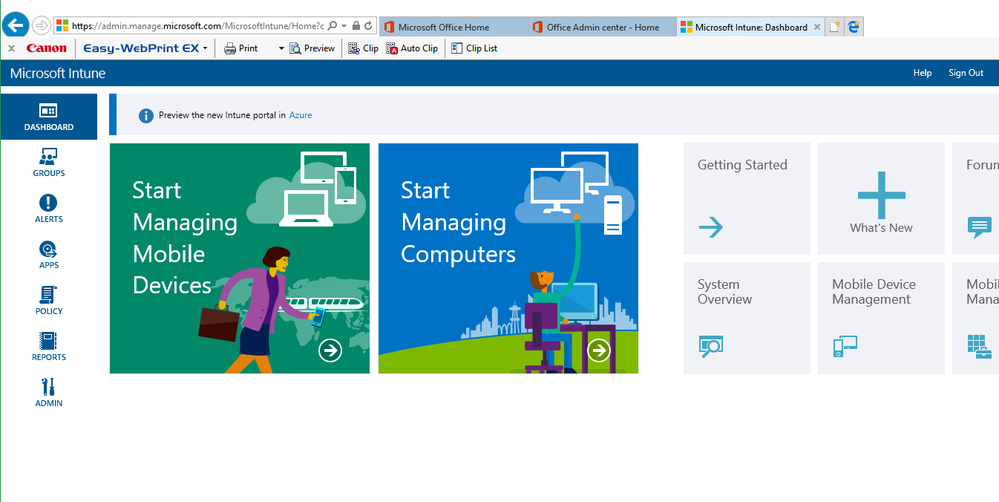Click the Forum tile label
The width and height of the screenshot is (999, 502).
click(982, 164)
